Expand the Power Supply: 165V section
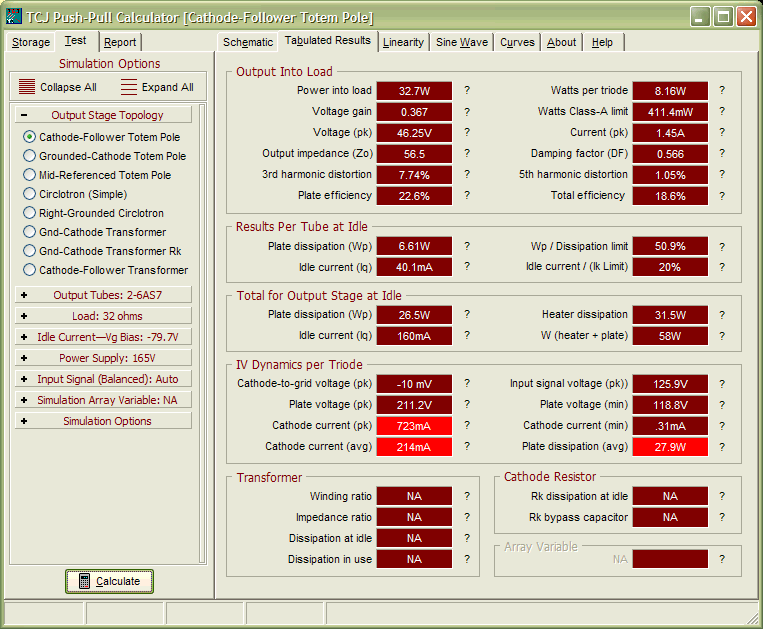Screen dimensions: 763x629 coord(104,358)
